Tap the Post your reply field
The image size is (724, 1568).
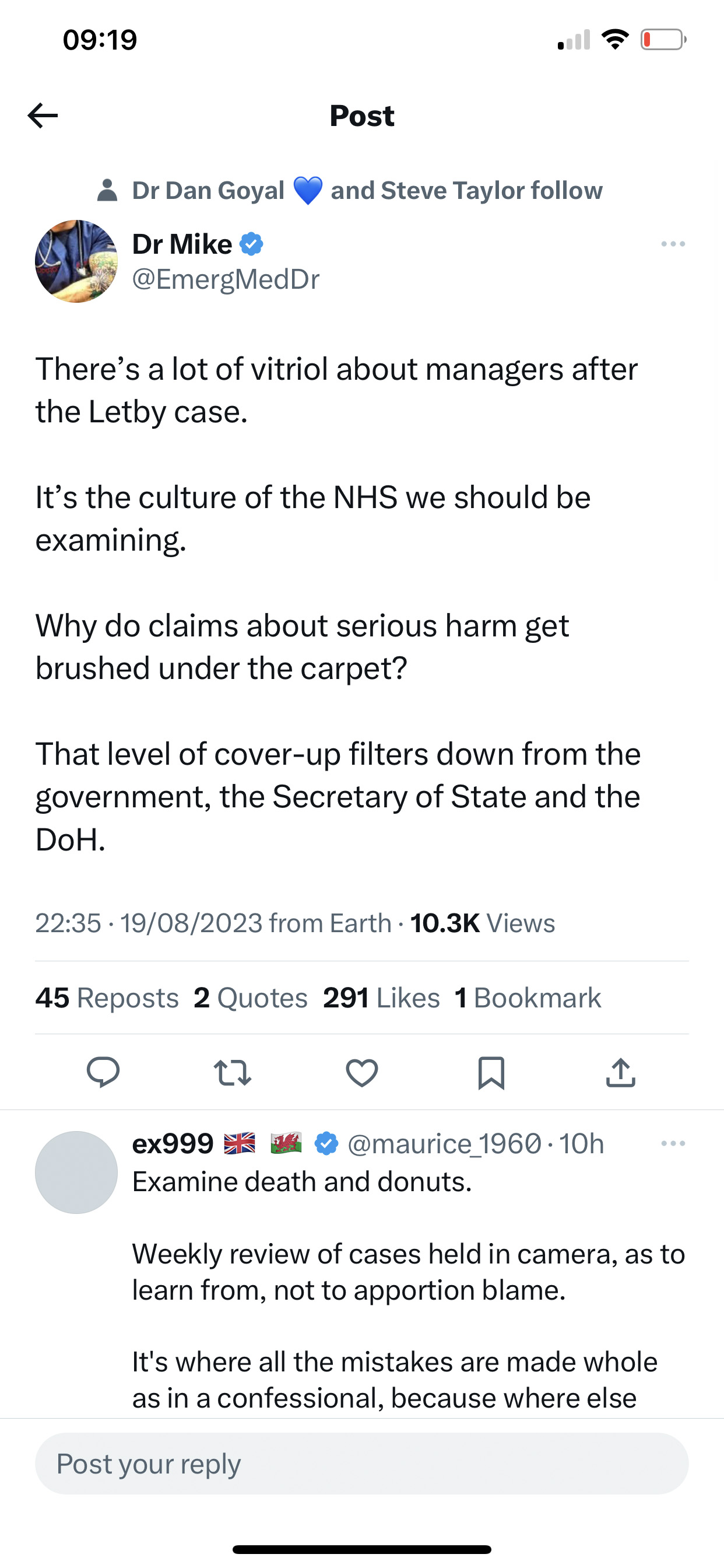tap(362, 1464)
